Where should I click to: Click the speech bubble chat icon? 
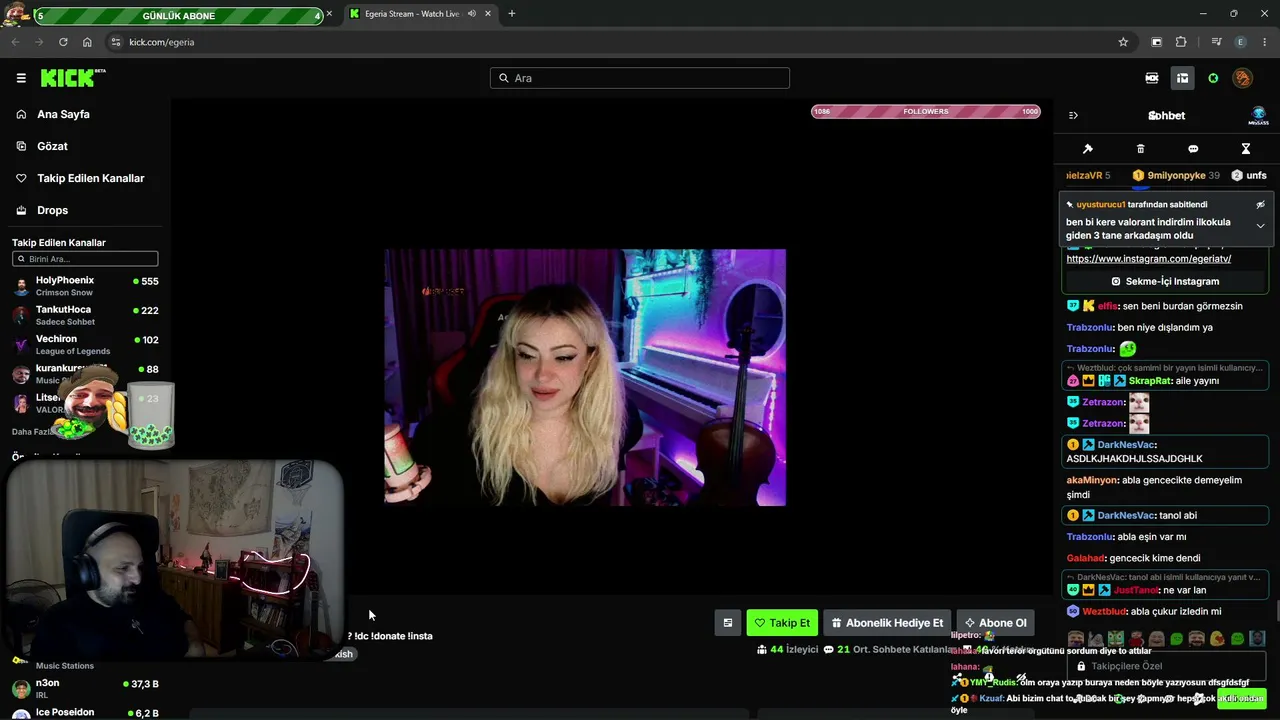click(1193, 149)
